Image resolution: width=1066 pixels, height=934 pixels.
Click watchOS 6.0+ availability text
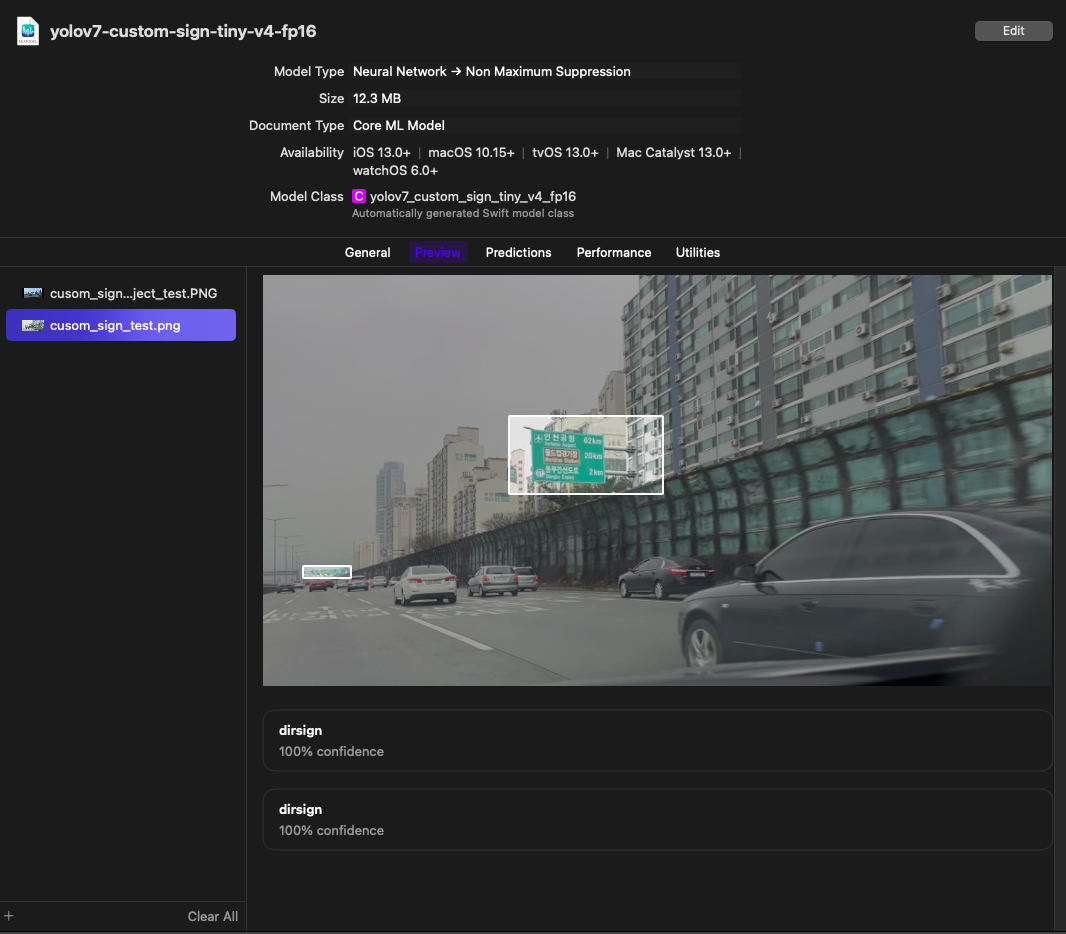point(395,171)
